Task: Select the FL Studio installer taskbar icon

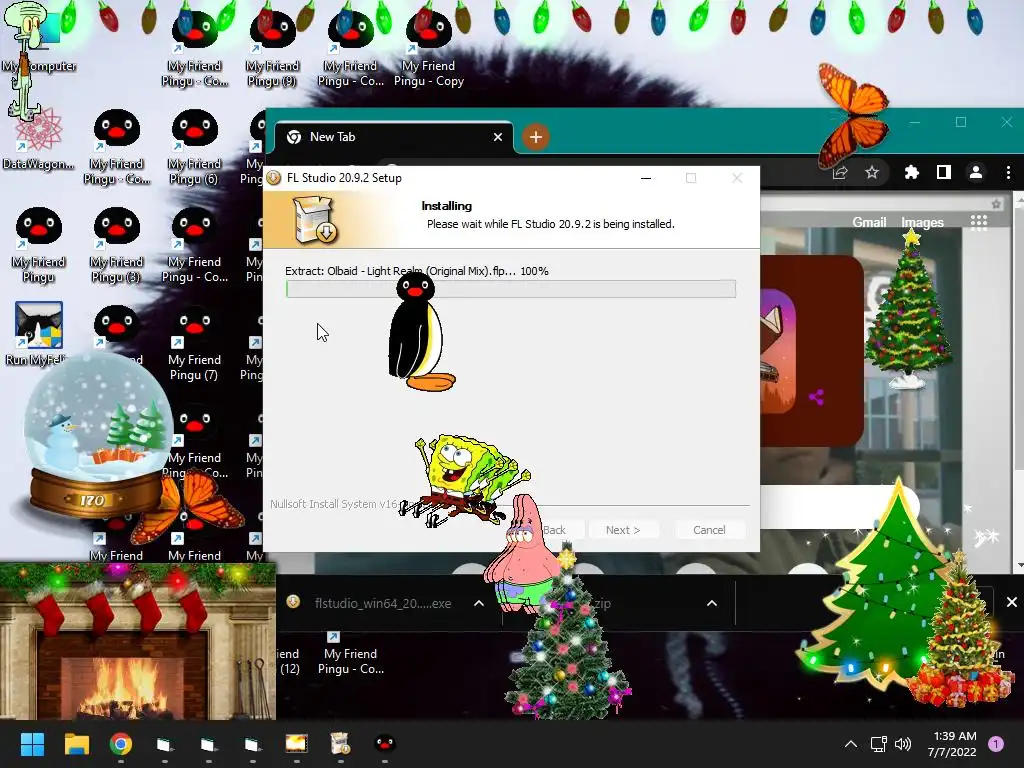Action: [x=340, y=744]
